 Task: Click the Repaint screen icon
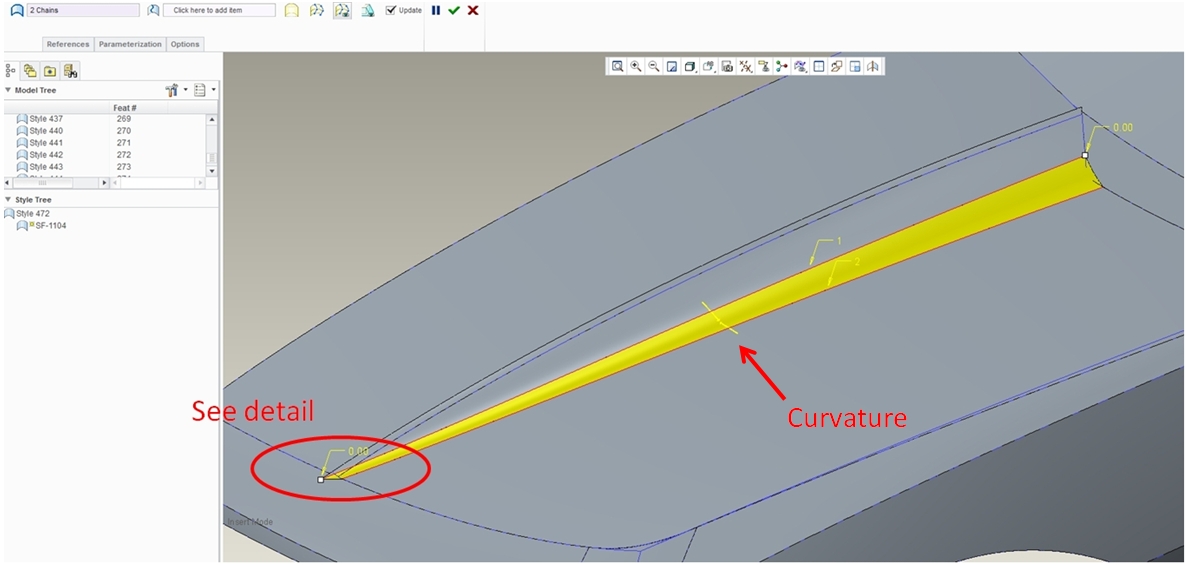(x=672, y=67)
